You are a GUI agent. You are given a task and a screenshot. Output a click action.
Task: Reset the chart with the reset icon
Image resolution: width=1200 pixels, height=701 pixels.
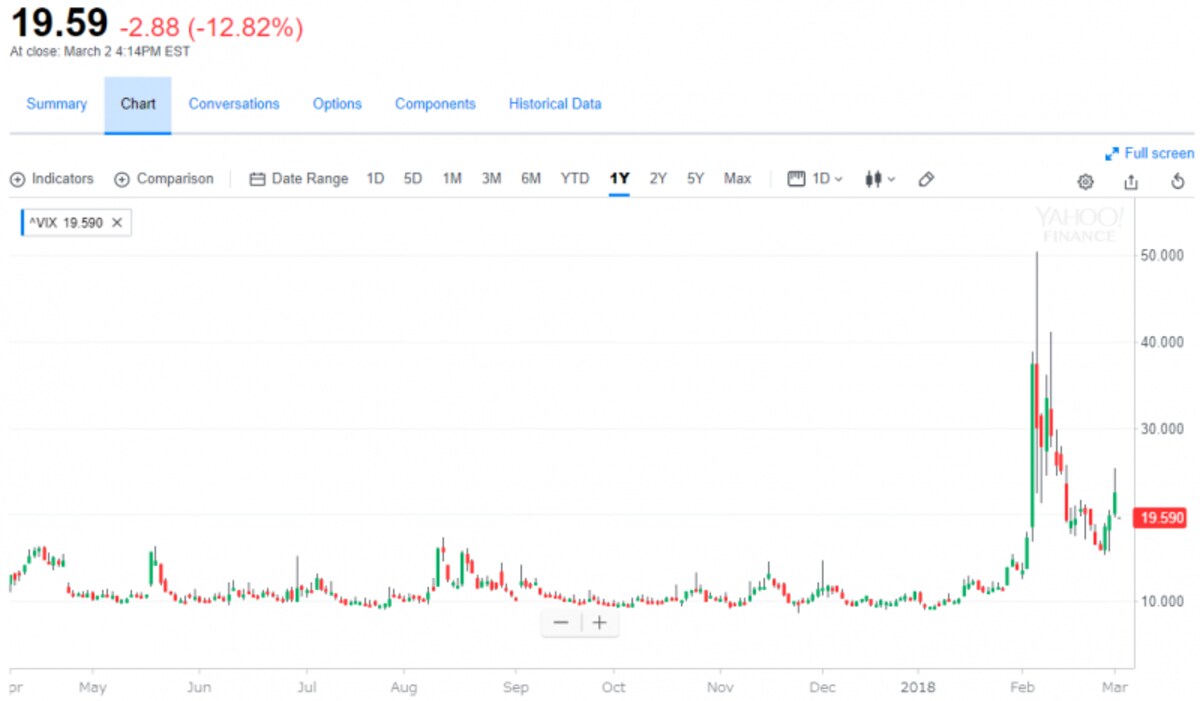(x=1177, y=181)
